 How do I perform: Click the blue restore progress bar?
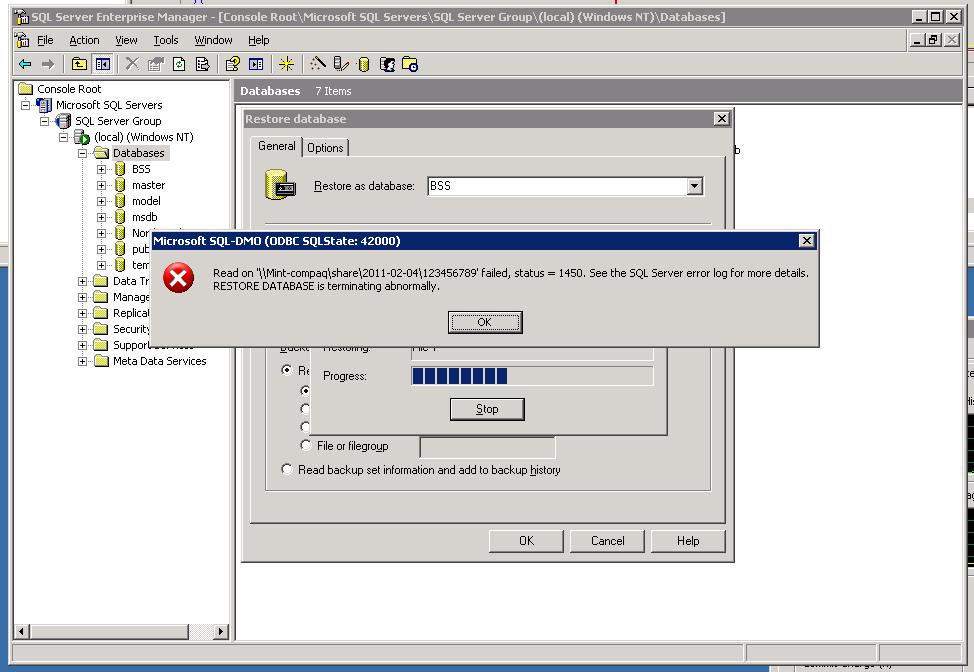[460, 376]
